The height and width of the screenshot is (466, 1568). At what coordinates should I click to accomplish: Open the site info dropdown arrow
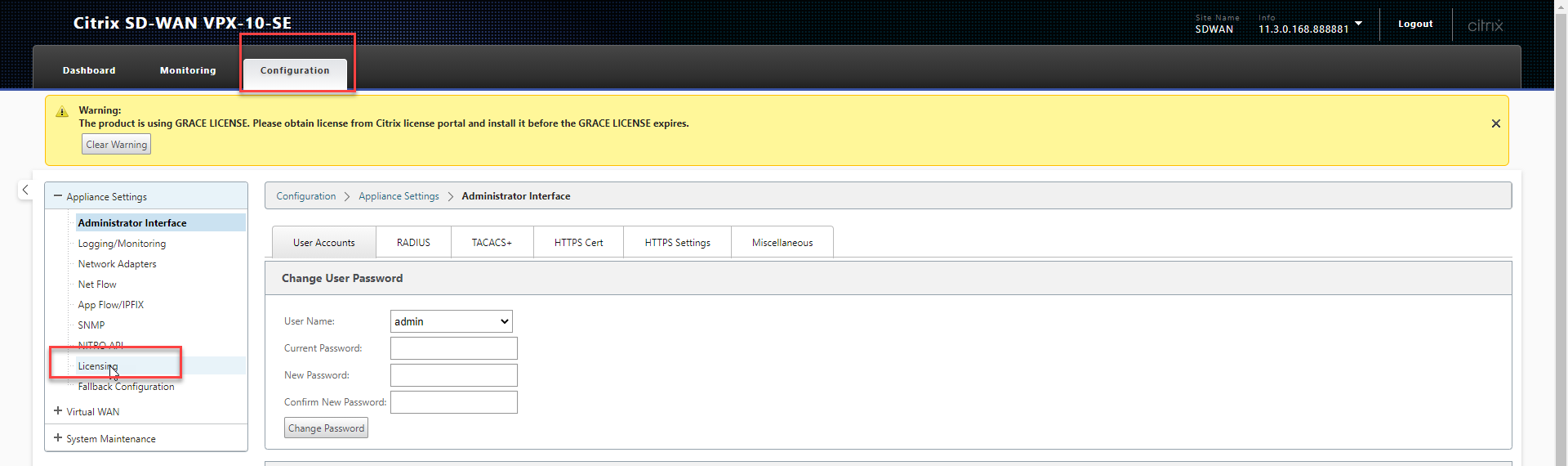pyautogui.click(x=1358, y=24)
